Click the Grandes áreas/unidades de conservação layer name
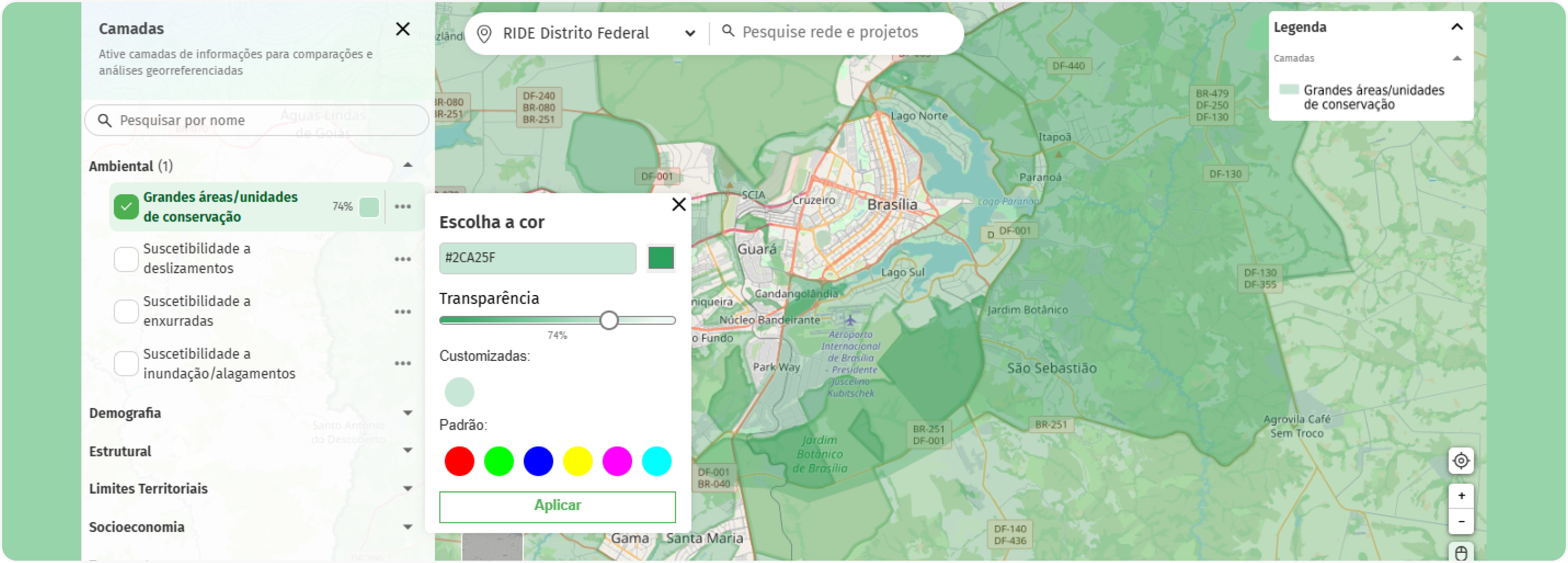Screen dimensions: 1568x563 pyautogui.click(x=220, y=207)
